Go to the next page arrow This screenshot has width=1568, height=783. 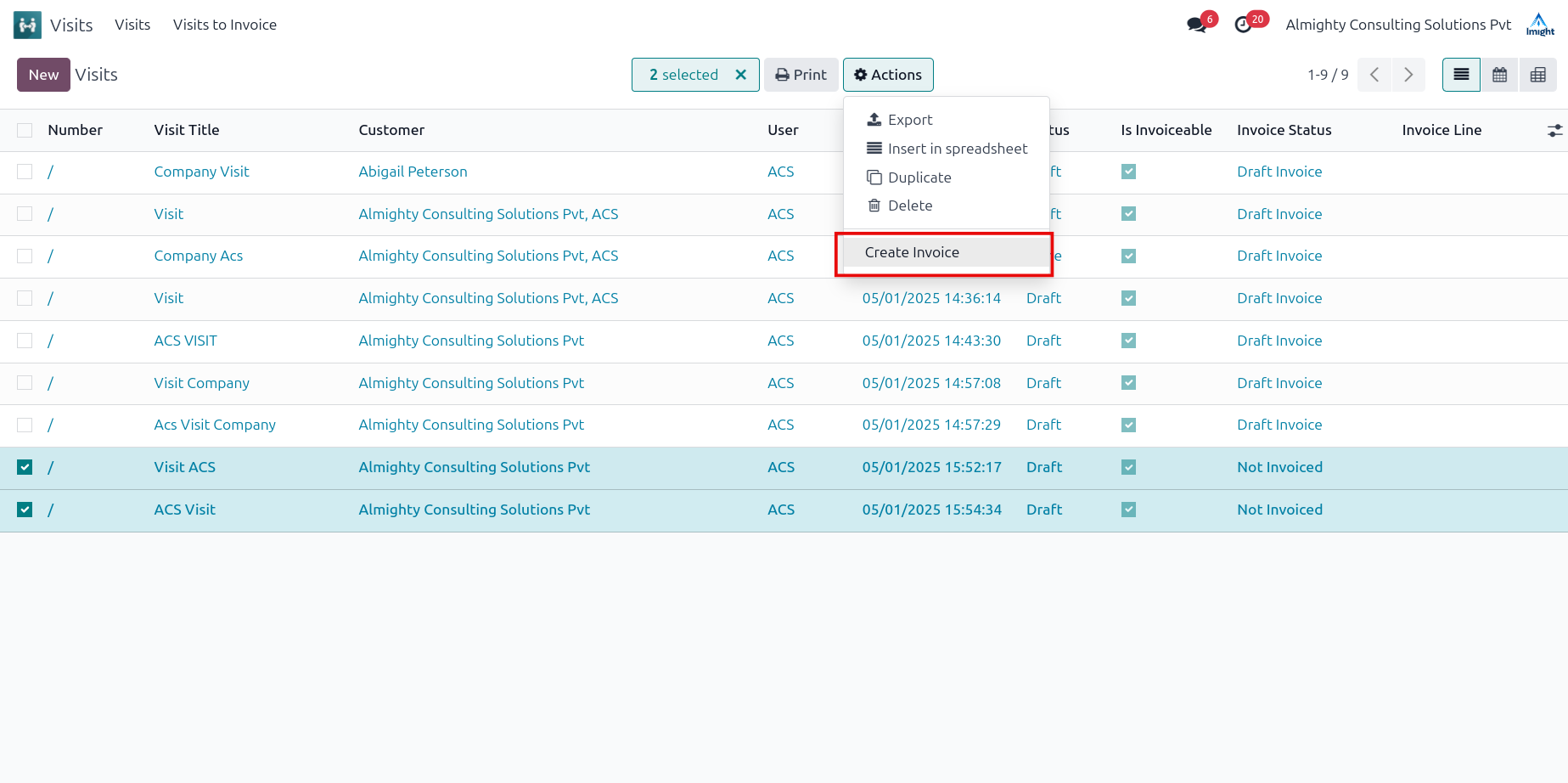point(1408,75)
